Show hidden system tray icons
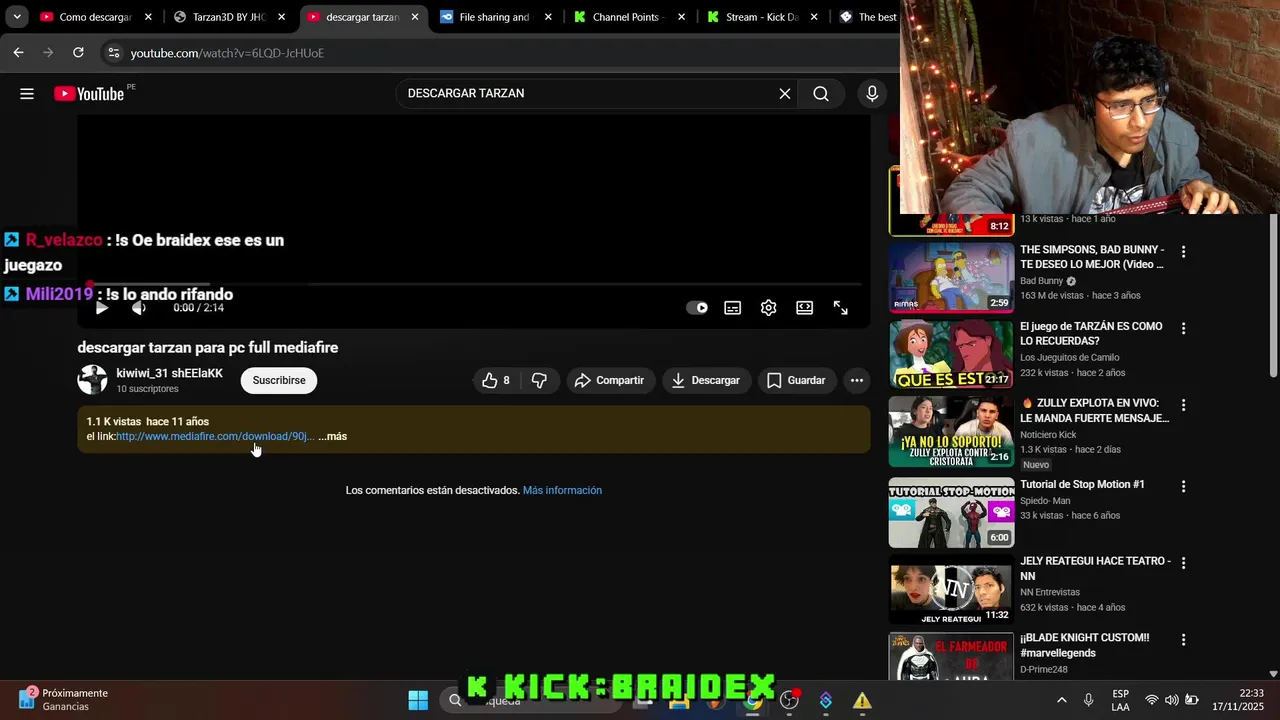The image size is (1280, 720). [1061, 700]
